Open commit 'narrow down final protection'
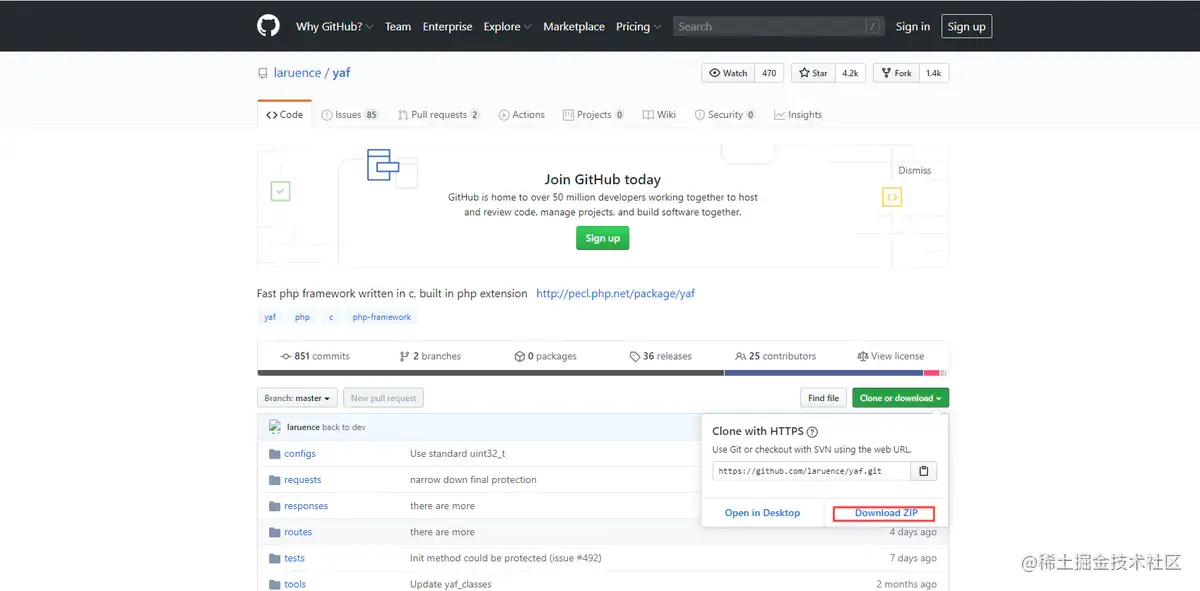Viewport: 1200px width, 591px height. coord(473,480)
